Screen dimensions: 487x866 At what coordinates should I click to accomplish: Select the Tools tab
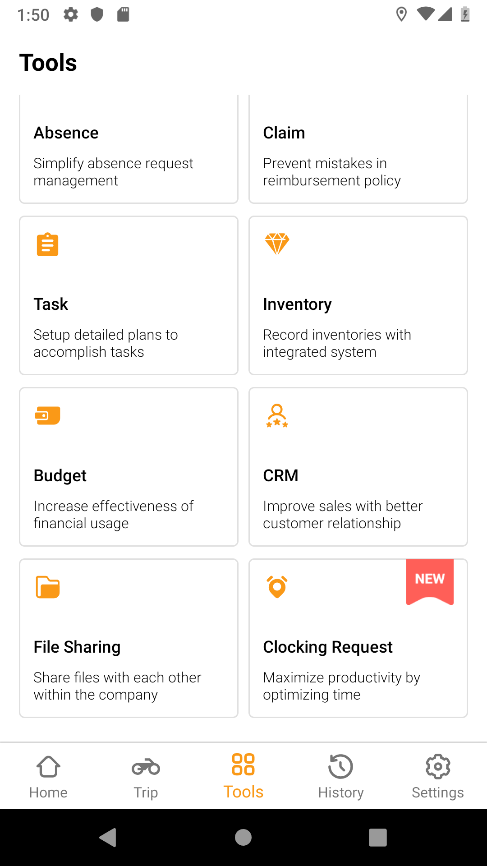coord(244,776)
